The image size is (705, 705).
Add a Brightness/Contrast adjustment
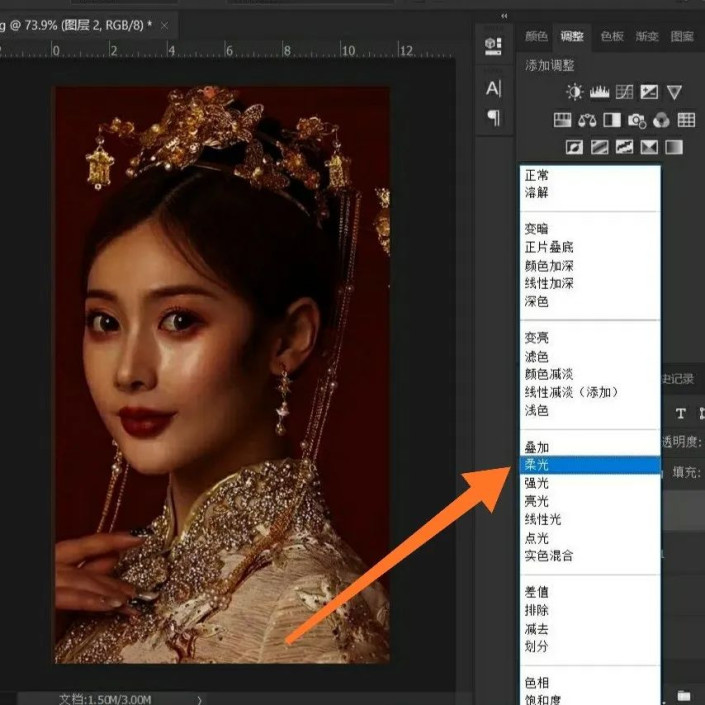[574, 92]
